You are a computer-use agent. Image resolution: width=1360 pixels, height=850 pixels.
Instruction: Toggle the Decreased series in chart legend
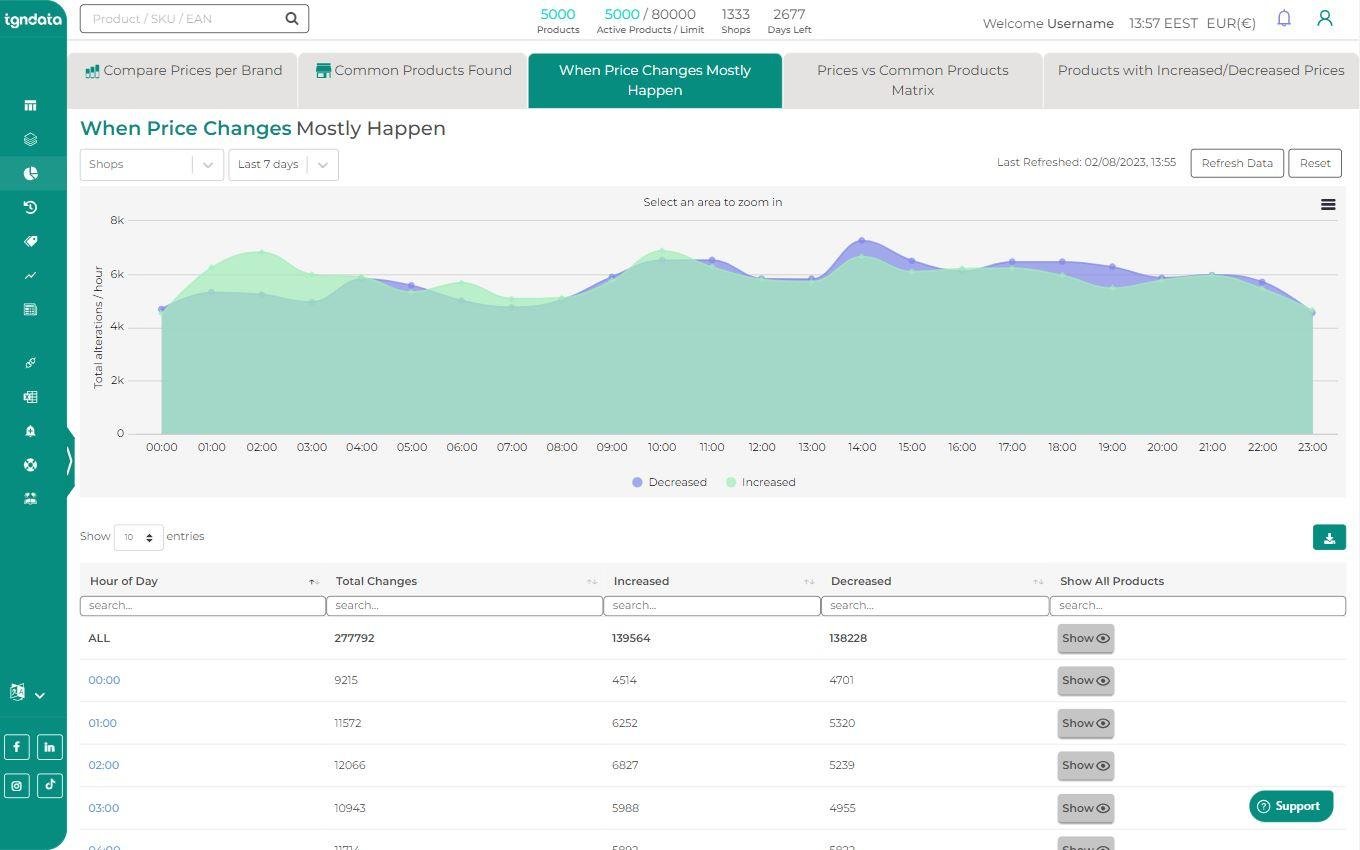[x=669, y=482]
